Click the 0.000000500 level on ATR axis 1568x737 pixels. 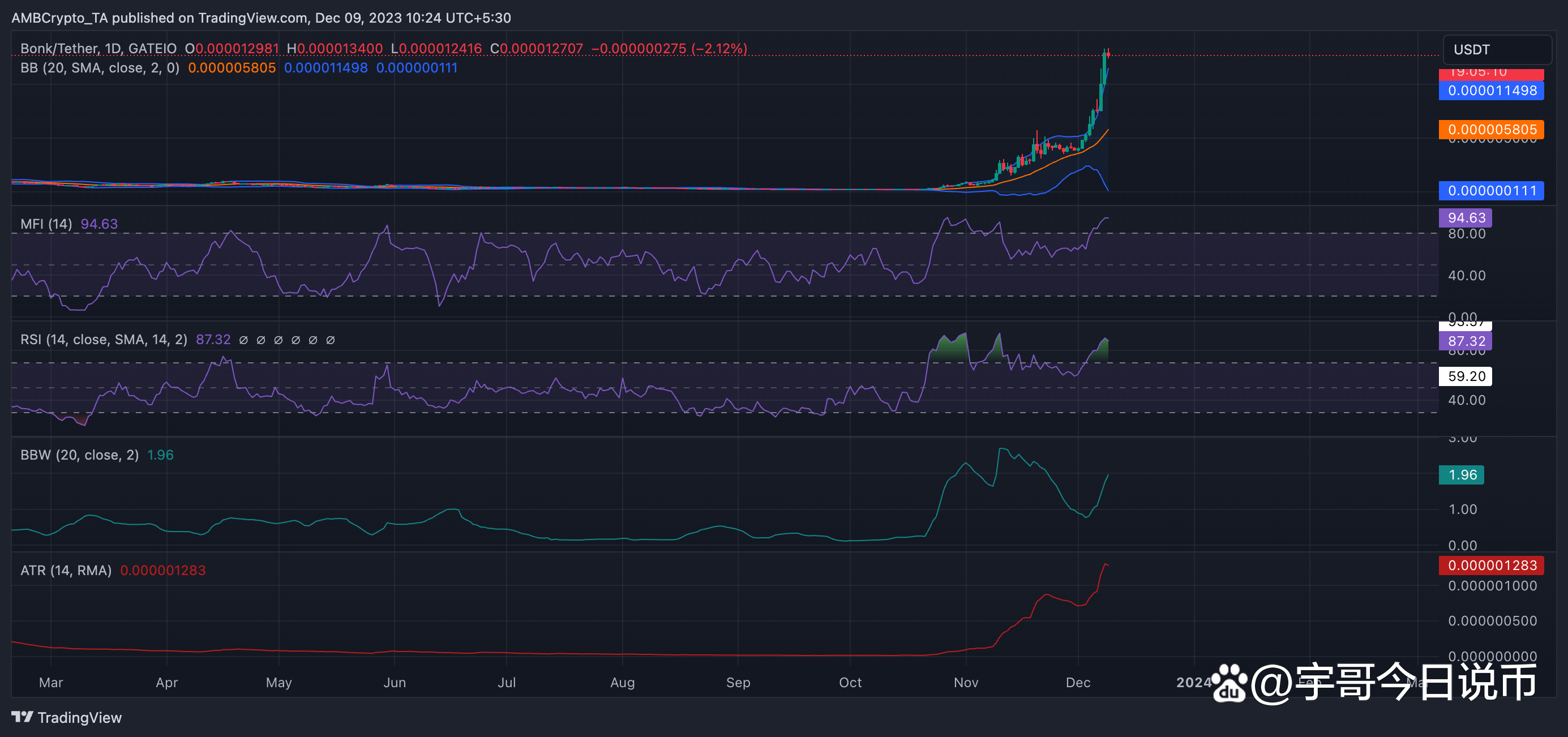click(x=1493, y=621)
